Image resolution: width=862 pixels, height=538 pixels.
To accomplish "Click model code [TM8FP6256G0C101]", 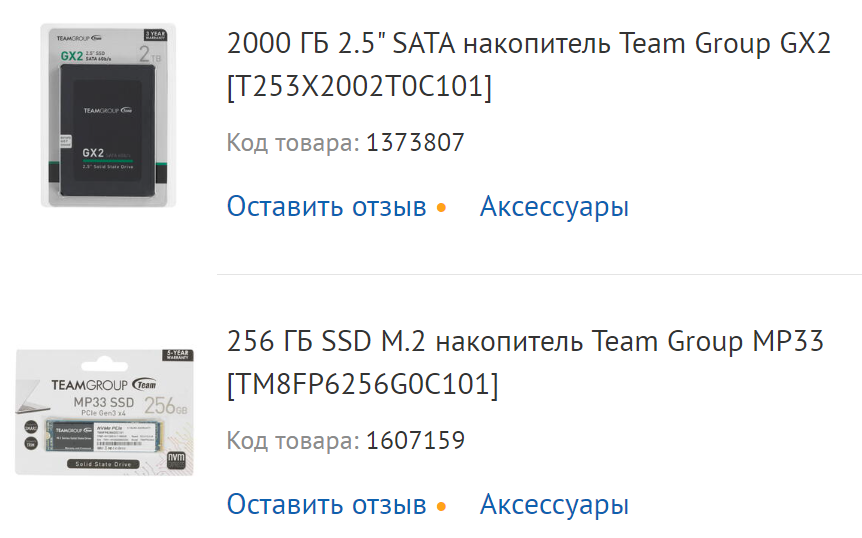I will click(x=362, y=385).
